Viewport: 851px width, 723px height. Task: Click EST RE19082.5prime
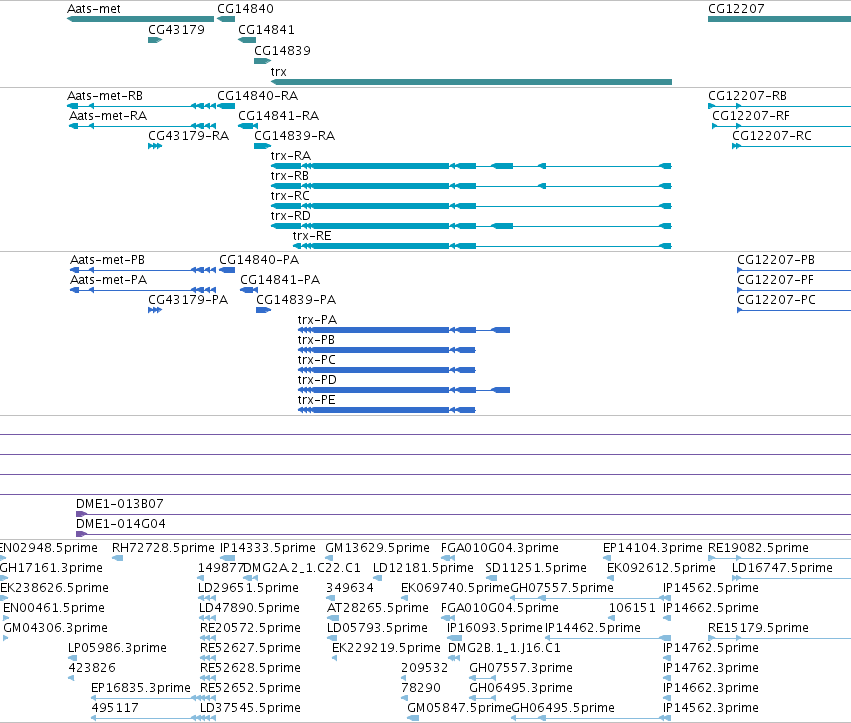tap(758, 548)
